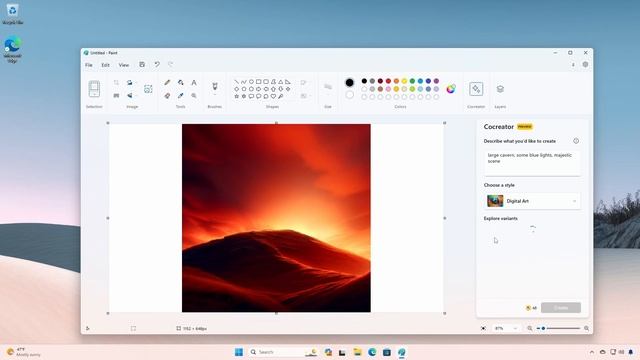Click the credits counter in Cocreator
The width and height of the screenshot is (640, 360).
531,308
